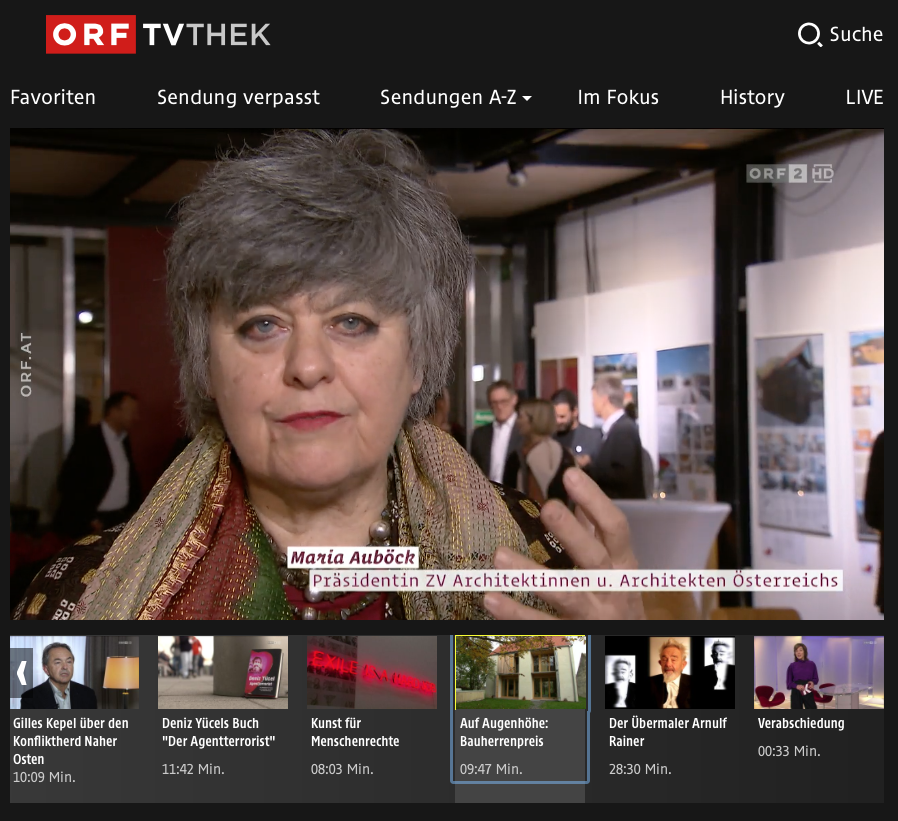This screenshot has height=821, width=898.
Task: Select the Verabschiedung segment thumbnail
Action: click(x=818, y=672)
